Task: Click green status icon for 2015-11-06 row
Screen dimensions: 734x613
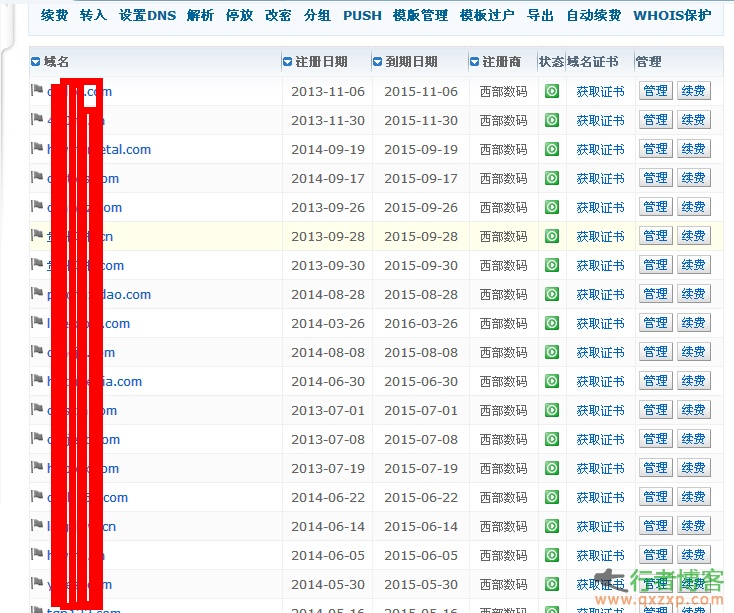Action: (552, 91)
